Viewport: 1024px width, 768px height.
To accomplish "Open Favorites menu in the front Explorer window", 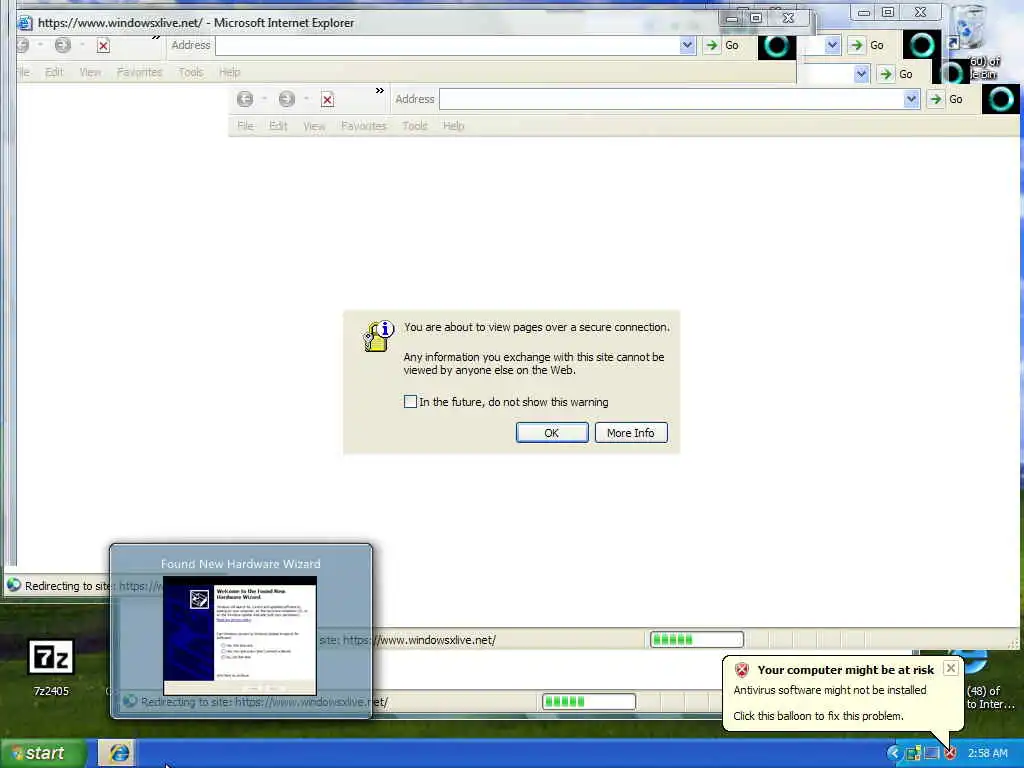I will [364, 126].
